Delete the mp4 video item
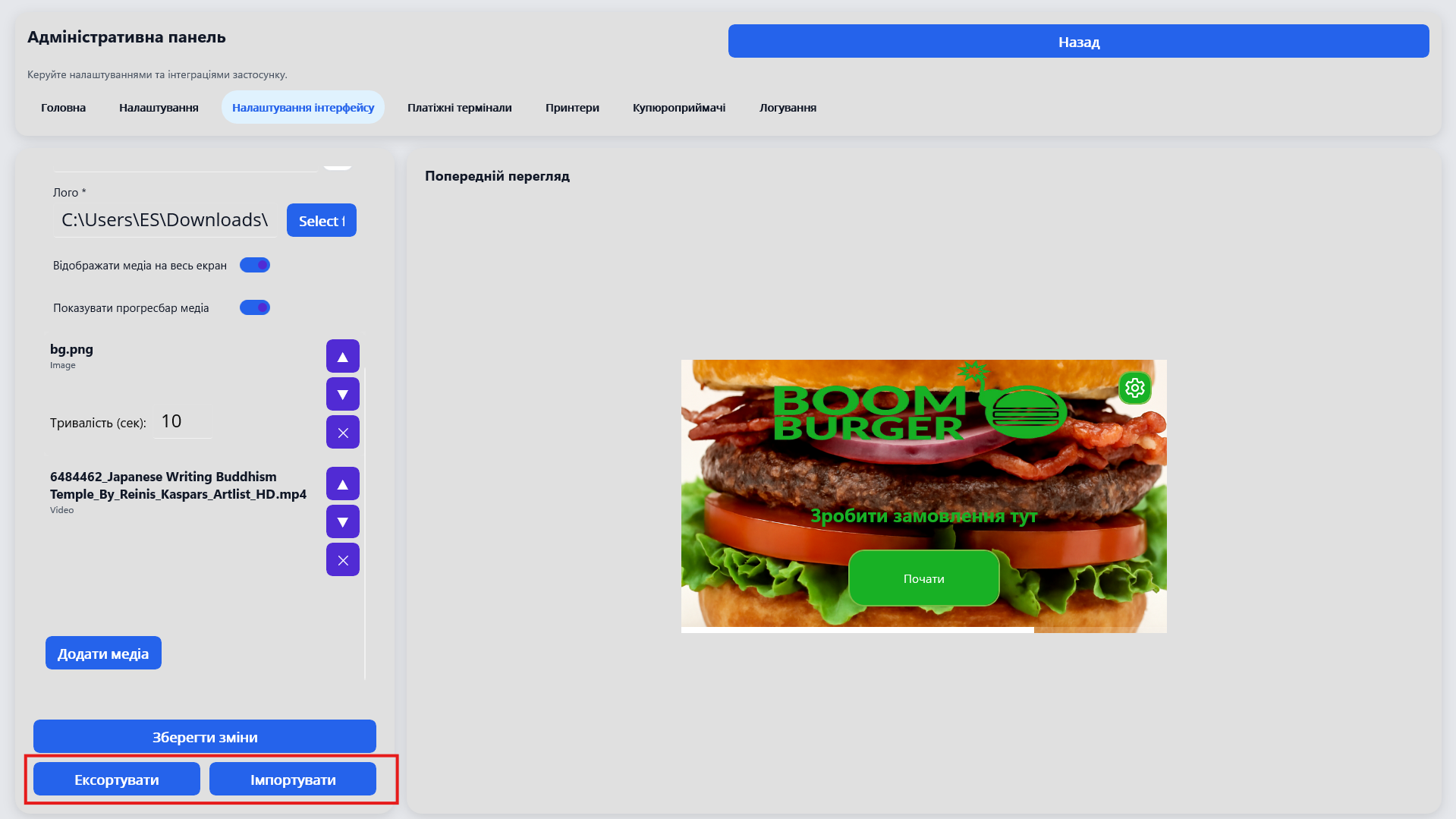Image resolution: width=1456 pixels, height=819 pixels. (x=342, y=559)
